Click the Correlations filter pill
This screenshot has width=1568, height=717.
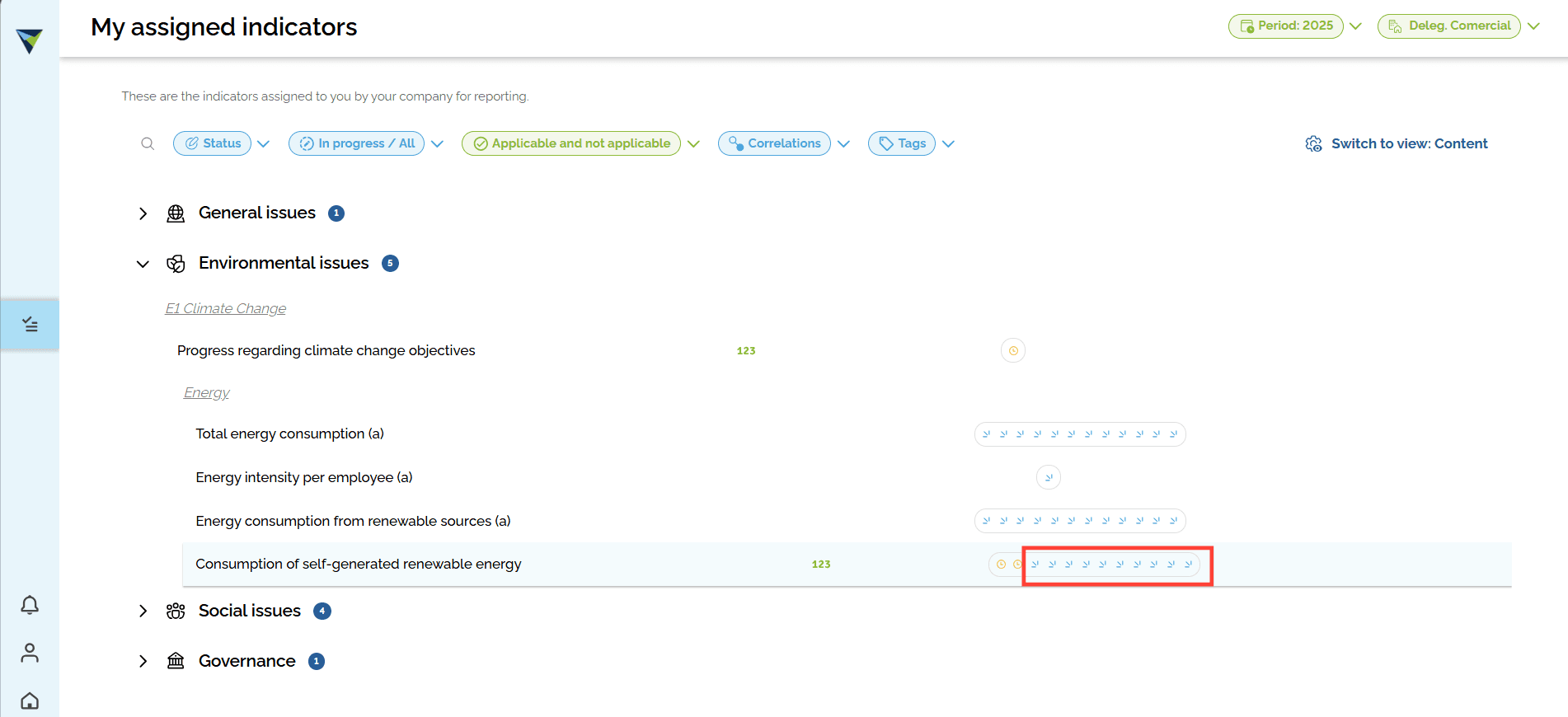click(x=774, y=143)
